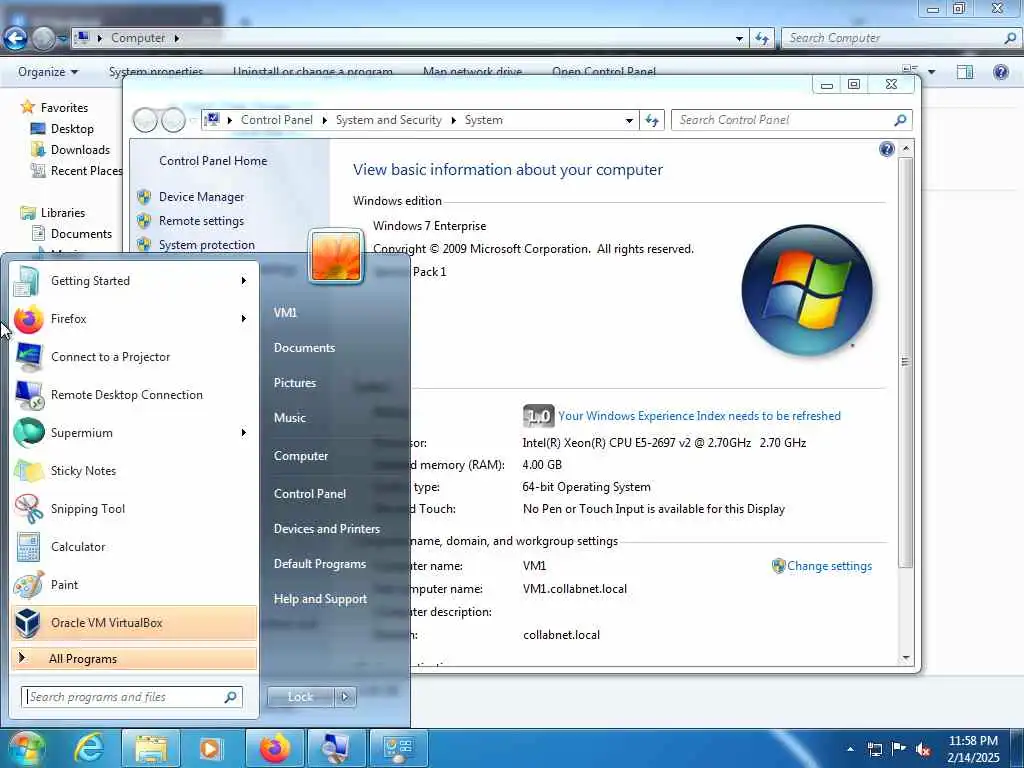Open Device Manager link

[x=201, y=197]
